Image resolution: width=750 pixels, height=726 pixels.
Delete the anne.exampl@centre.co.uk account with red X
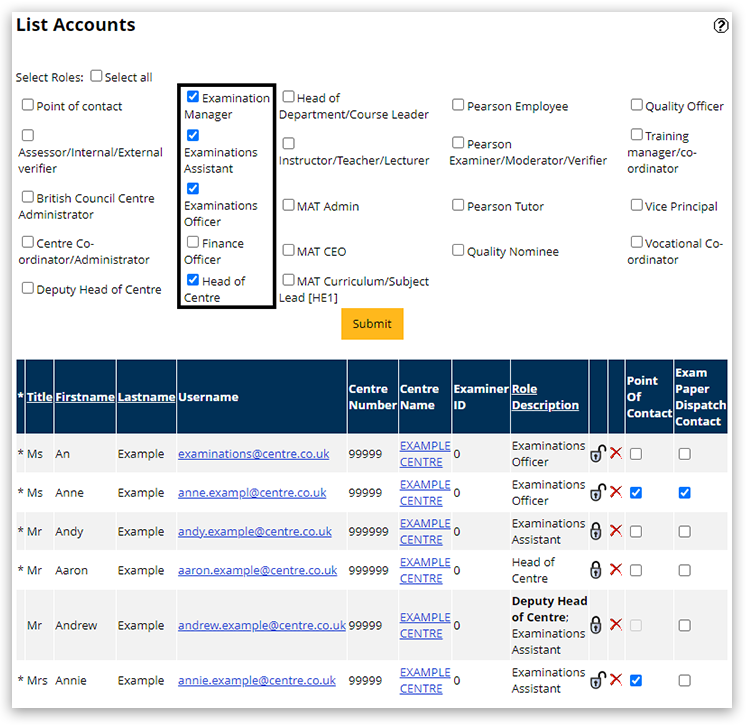[x=616, y=493]
